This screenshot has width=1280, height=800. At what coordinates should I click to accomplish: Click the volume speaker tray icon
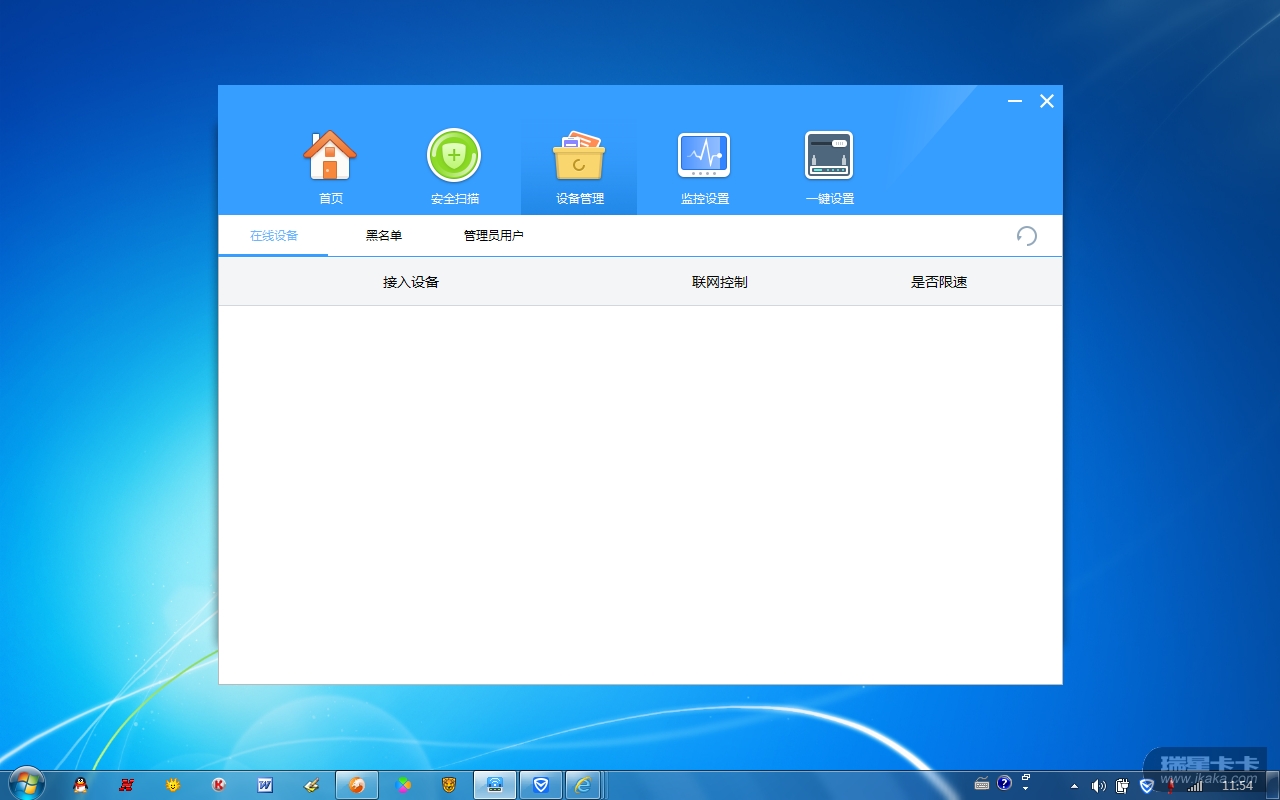1098,785
